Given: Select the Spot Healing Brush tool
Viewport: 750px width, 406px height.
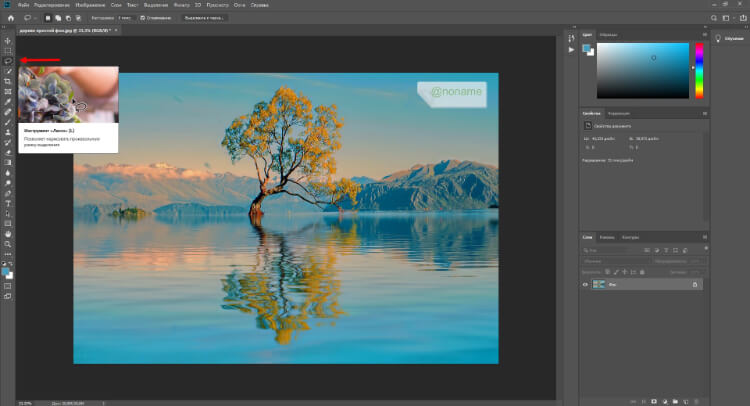Looking at the screenshot, I should pos(8,112).
